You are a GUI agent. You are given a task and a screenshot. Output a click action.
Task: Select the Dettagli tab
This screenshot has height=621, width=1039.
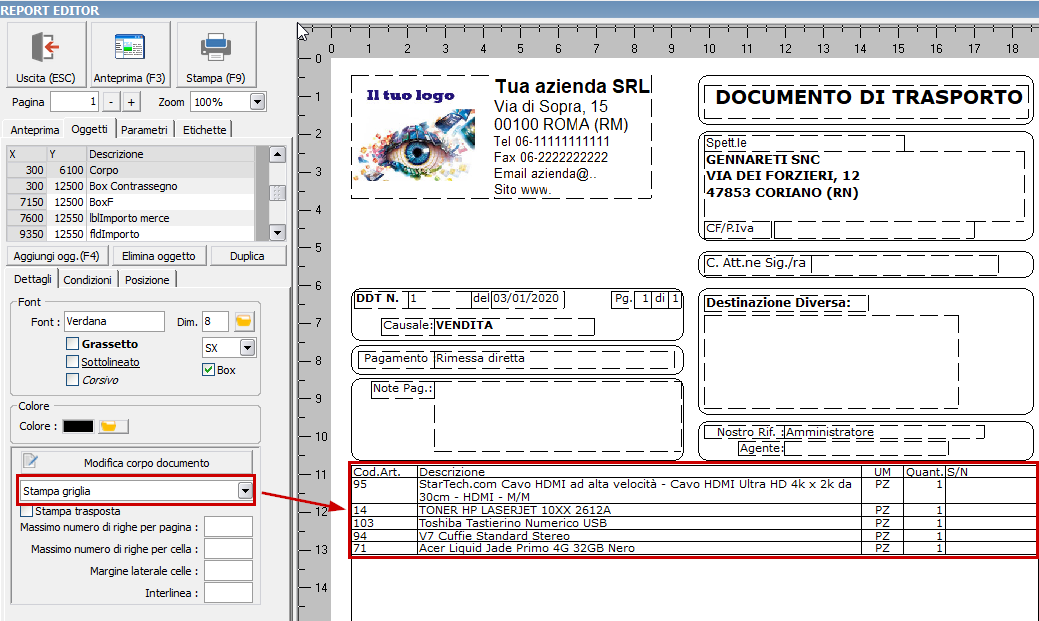point(32,279)
